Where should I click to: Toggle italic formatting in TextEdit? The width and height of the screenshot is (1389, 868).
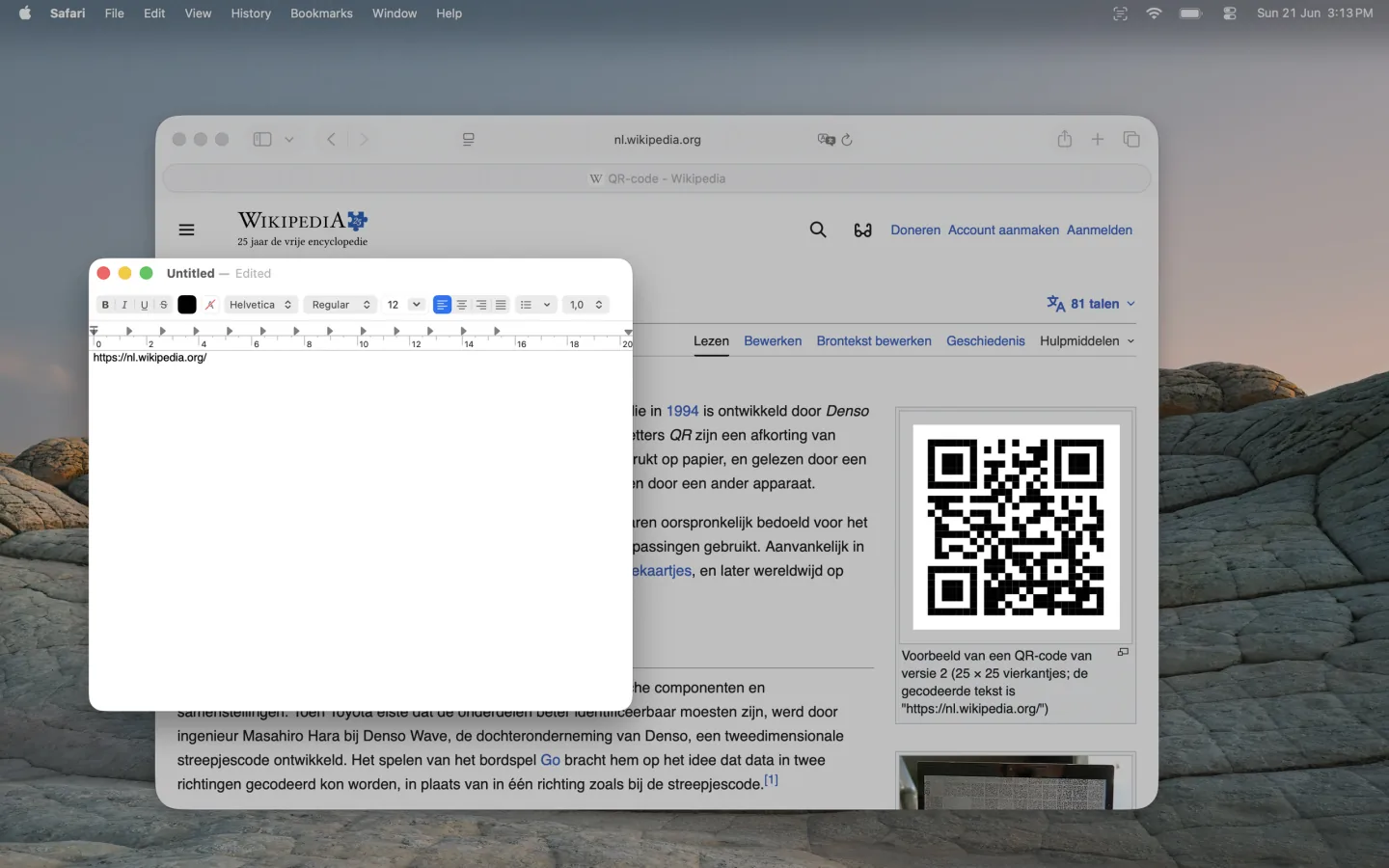pyautogui.click(x=124, y=305)
